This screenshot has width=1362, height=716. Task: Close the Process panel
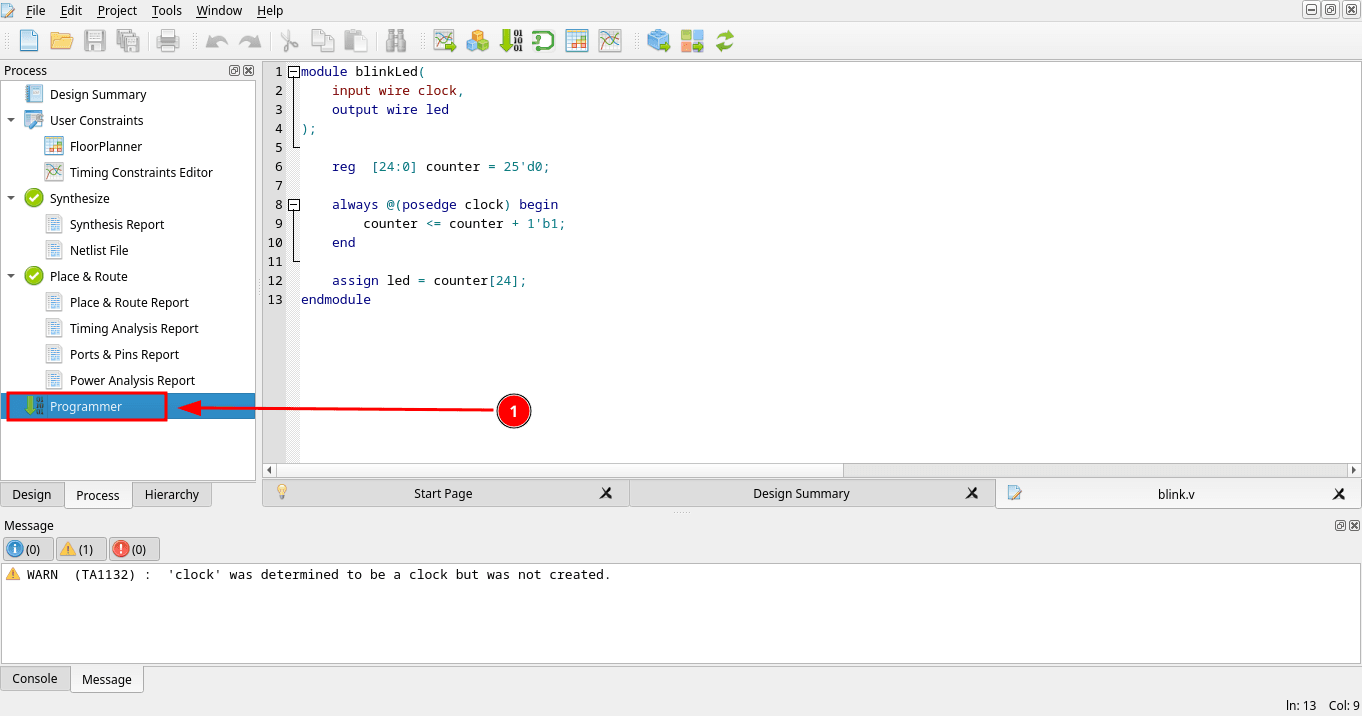(x=248, y=71)
